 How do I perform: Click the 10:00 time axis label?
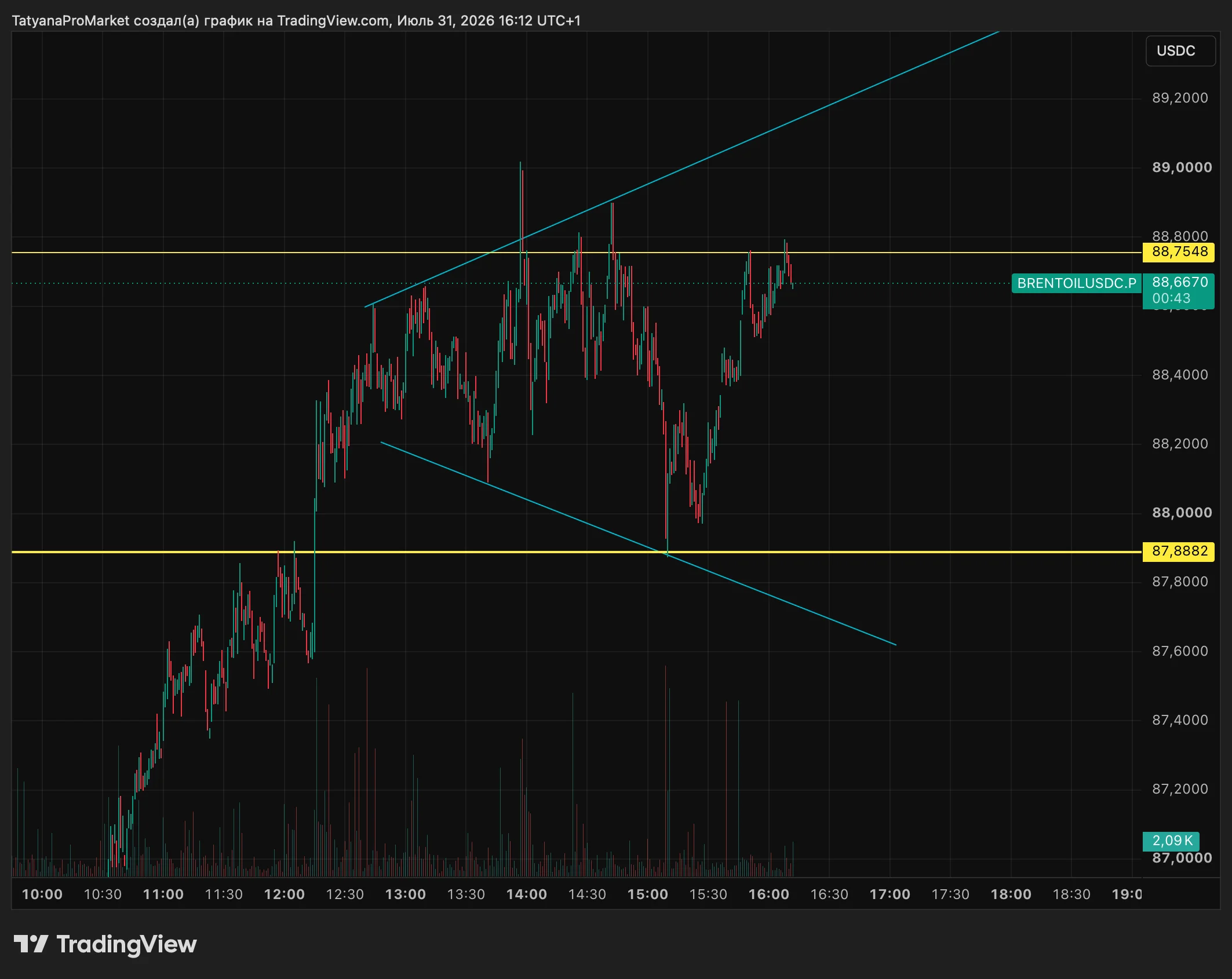pyautogui.click(x=42, y=894)
